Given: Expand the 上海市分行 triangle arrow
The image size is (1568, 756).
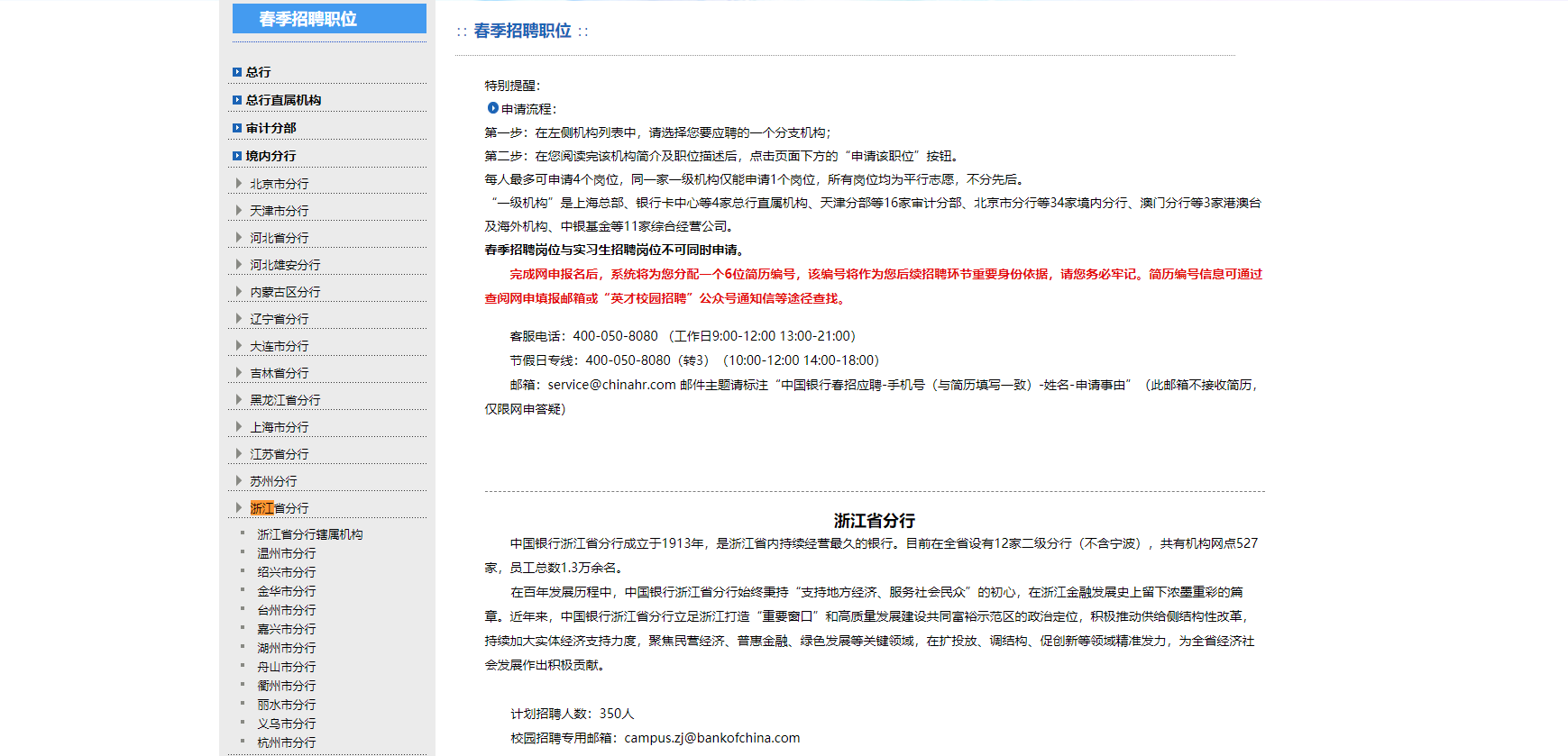Looking at the screenshot, I should (x=239, y=426).
